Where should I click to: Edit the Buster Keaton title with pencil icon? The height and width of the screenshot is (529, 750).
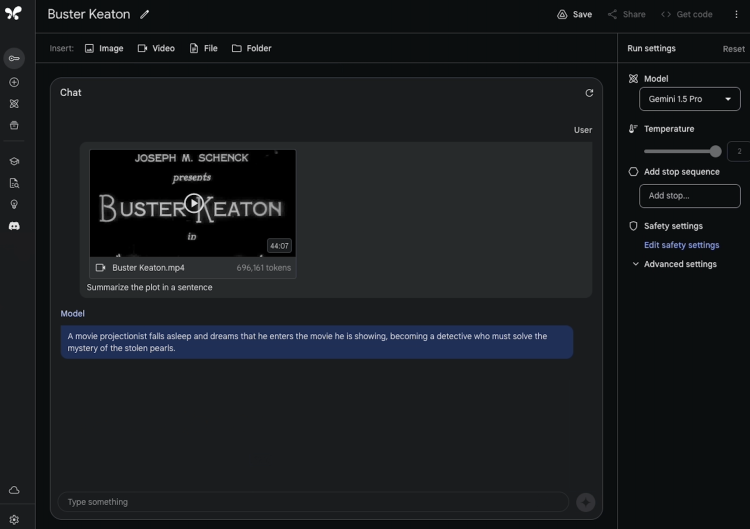[144, 14]
